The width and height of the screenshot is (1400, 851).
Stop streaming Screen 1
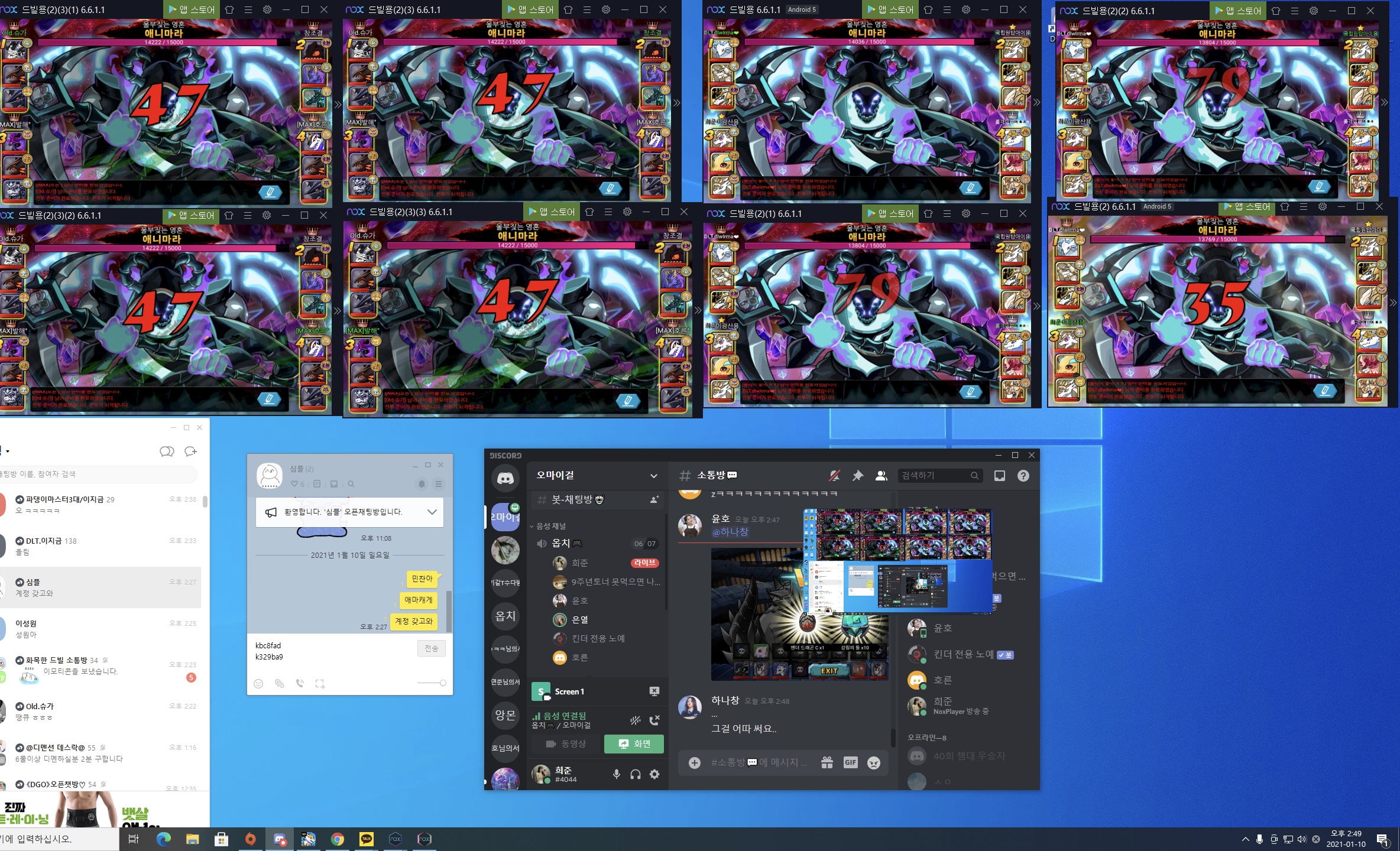click(x=654, y=691)
